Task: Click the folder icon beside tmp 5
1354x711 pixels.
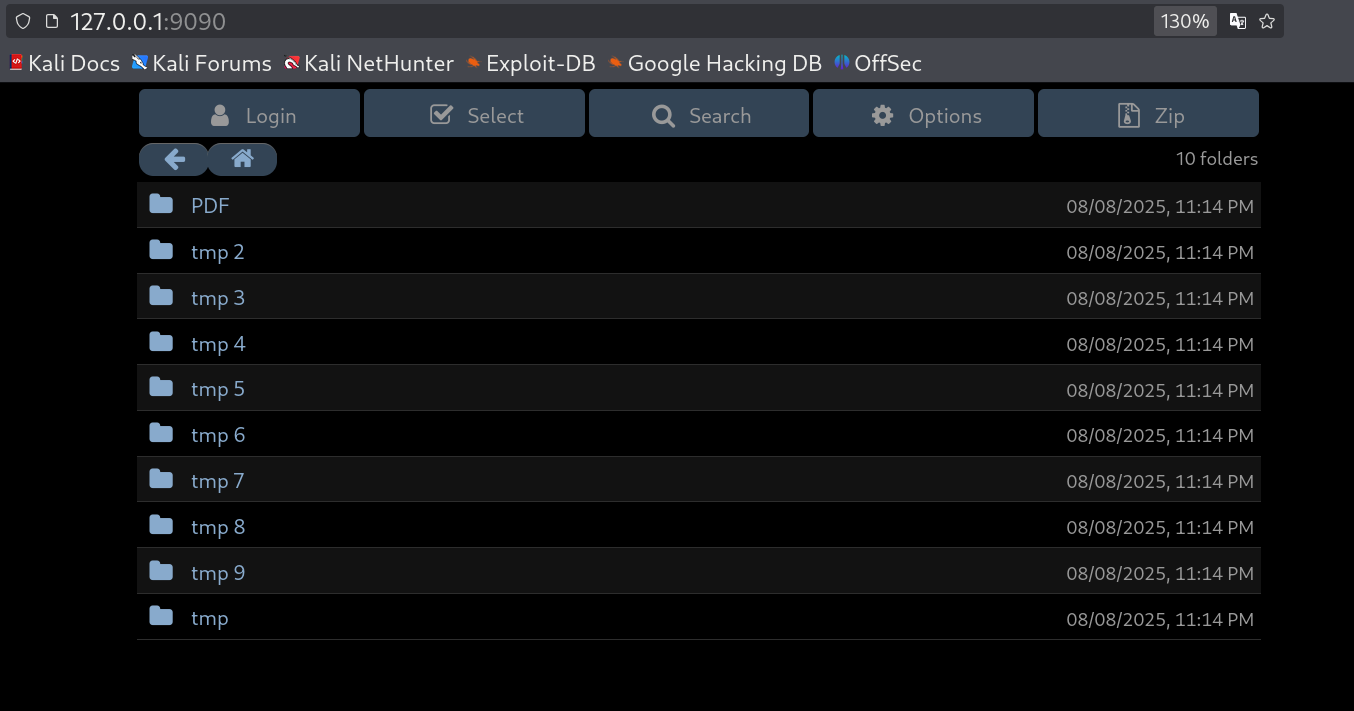Action: 161,387
